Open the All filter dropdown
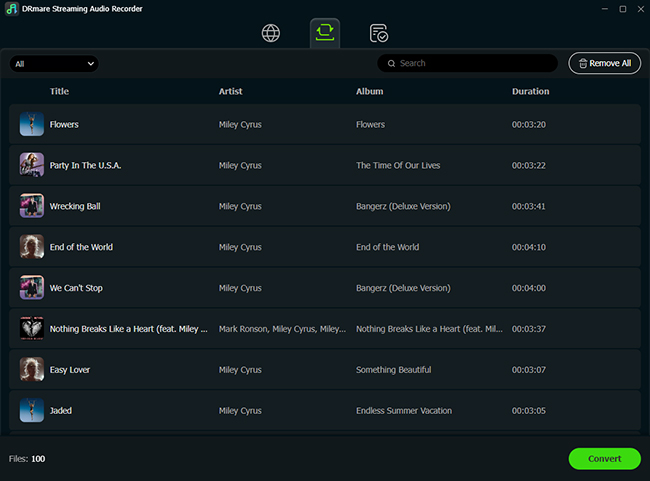This screenshot has width=650, height=481. click(x=54, y=64)
